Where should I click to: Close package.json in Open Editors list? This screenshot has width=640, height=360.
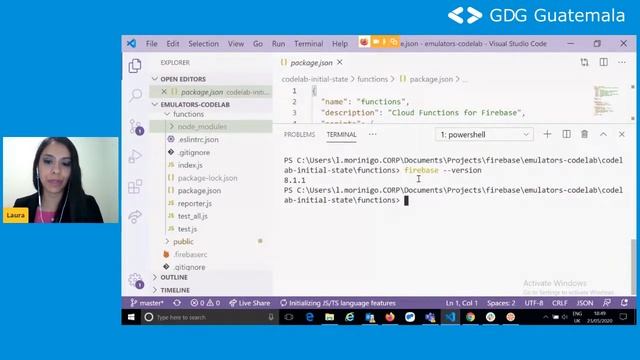[164, 92]
